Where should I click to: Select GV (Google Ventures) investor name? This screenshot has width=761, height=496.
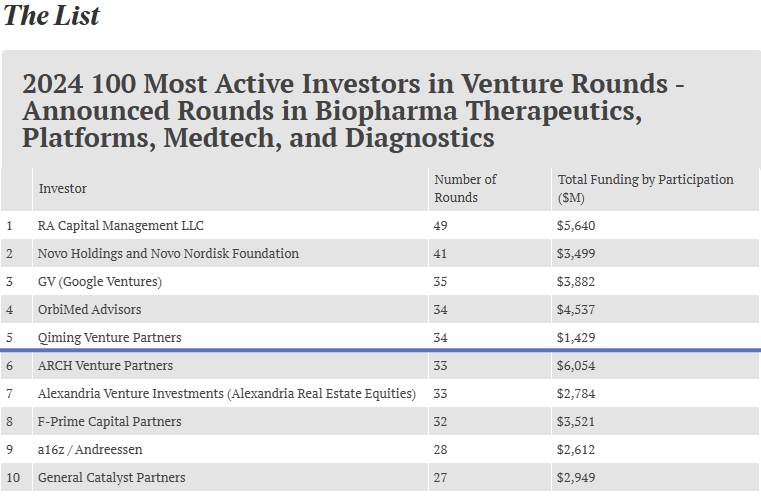tap(100, 281)
